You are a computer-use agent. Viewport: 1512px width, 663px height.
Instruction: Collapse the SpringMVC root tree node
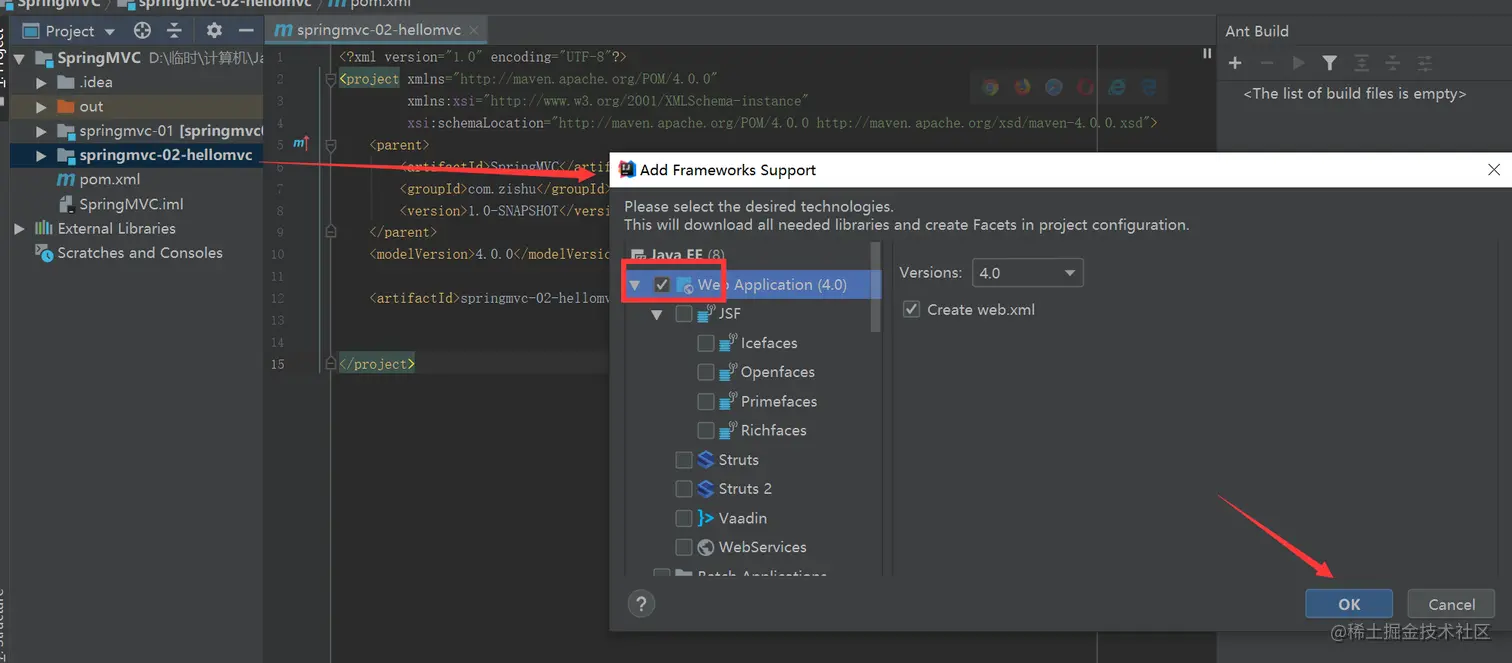[20, 58]
